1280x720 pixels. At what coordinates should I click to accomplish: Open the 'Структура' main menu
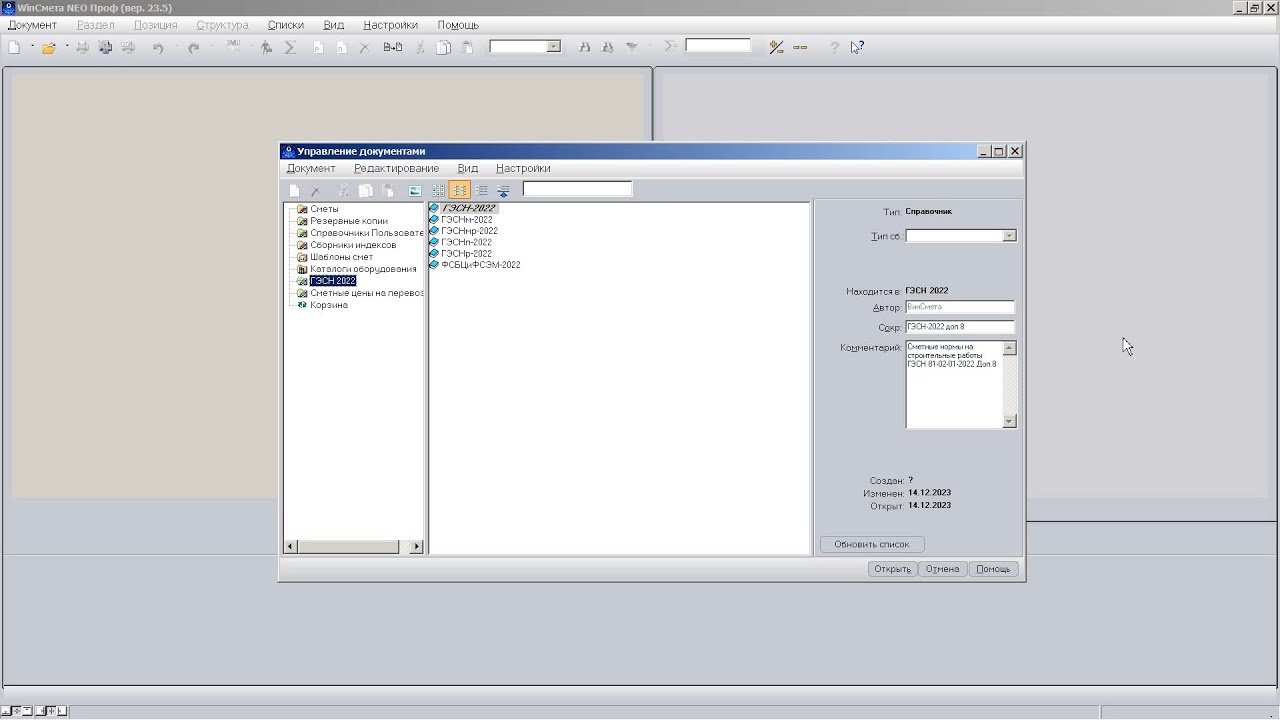[222, 25]
